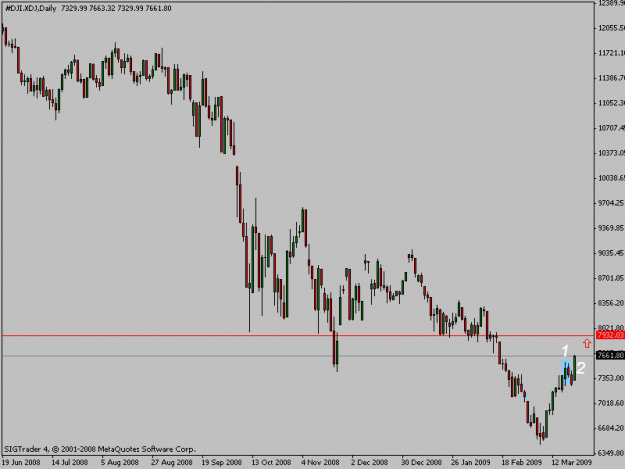Click the 9704.25 price axis label
Screen dimensions: 625x469
click(611, 203)
